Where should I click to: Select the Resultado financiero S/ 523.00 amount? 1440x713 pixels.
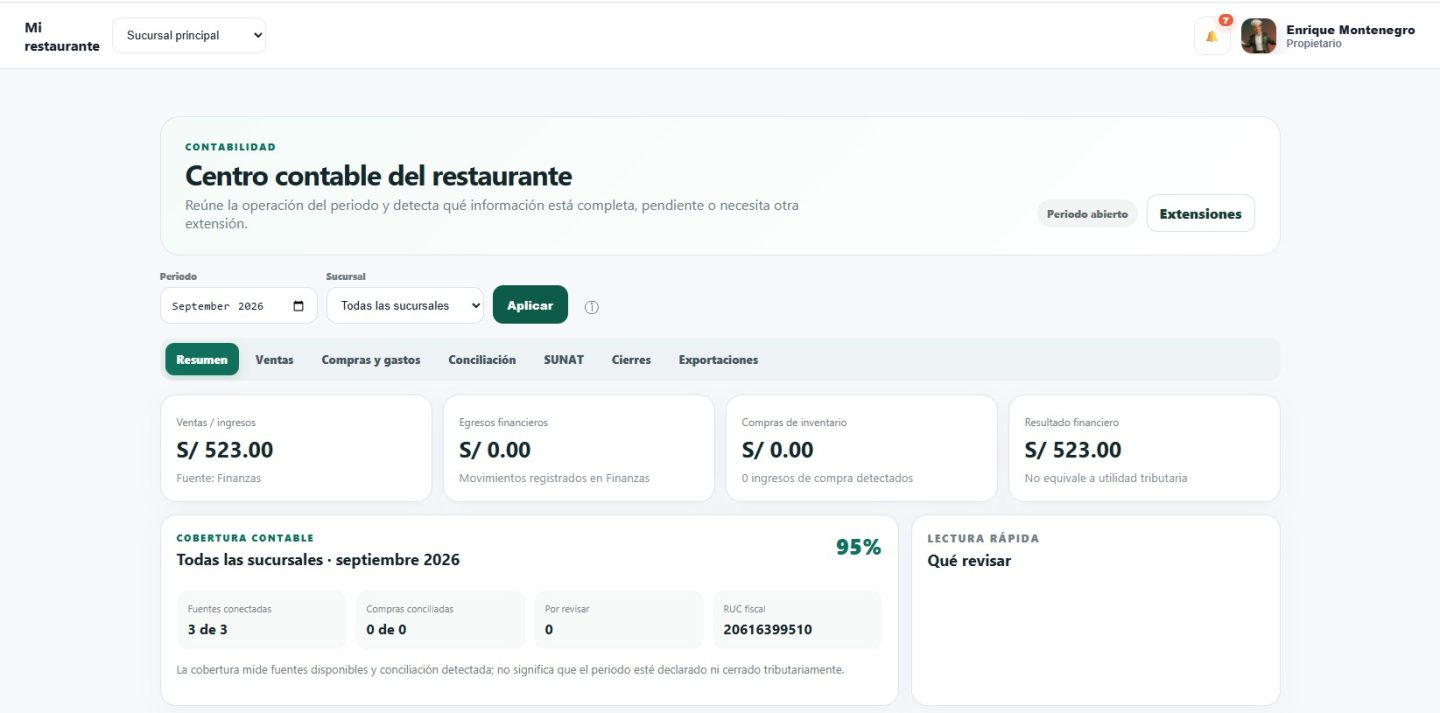pyautogui.click(x=1073, y=450)
